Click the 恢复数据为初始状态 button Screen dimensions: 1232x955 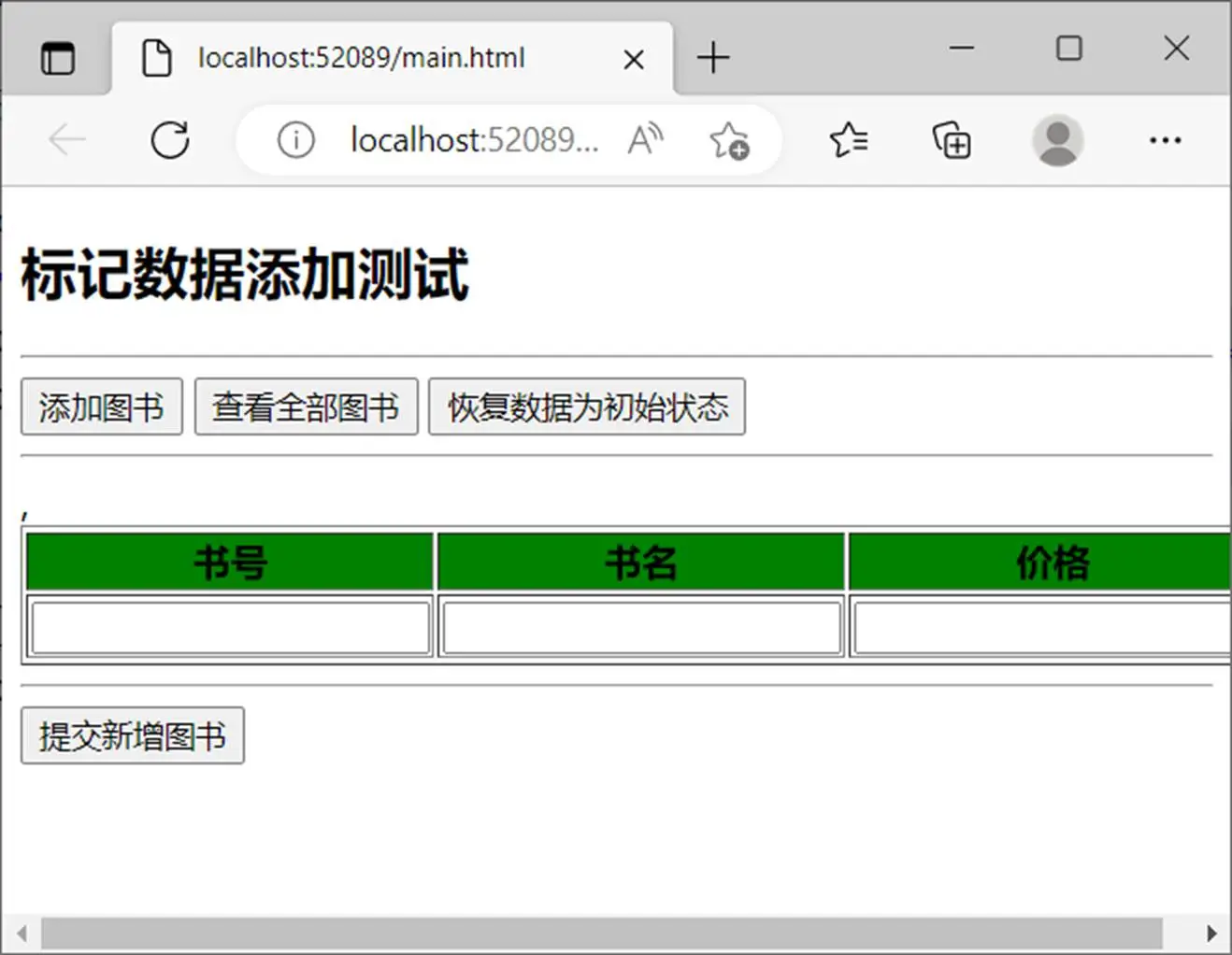pos(587,406)
